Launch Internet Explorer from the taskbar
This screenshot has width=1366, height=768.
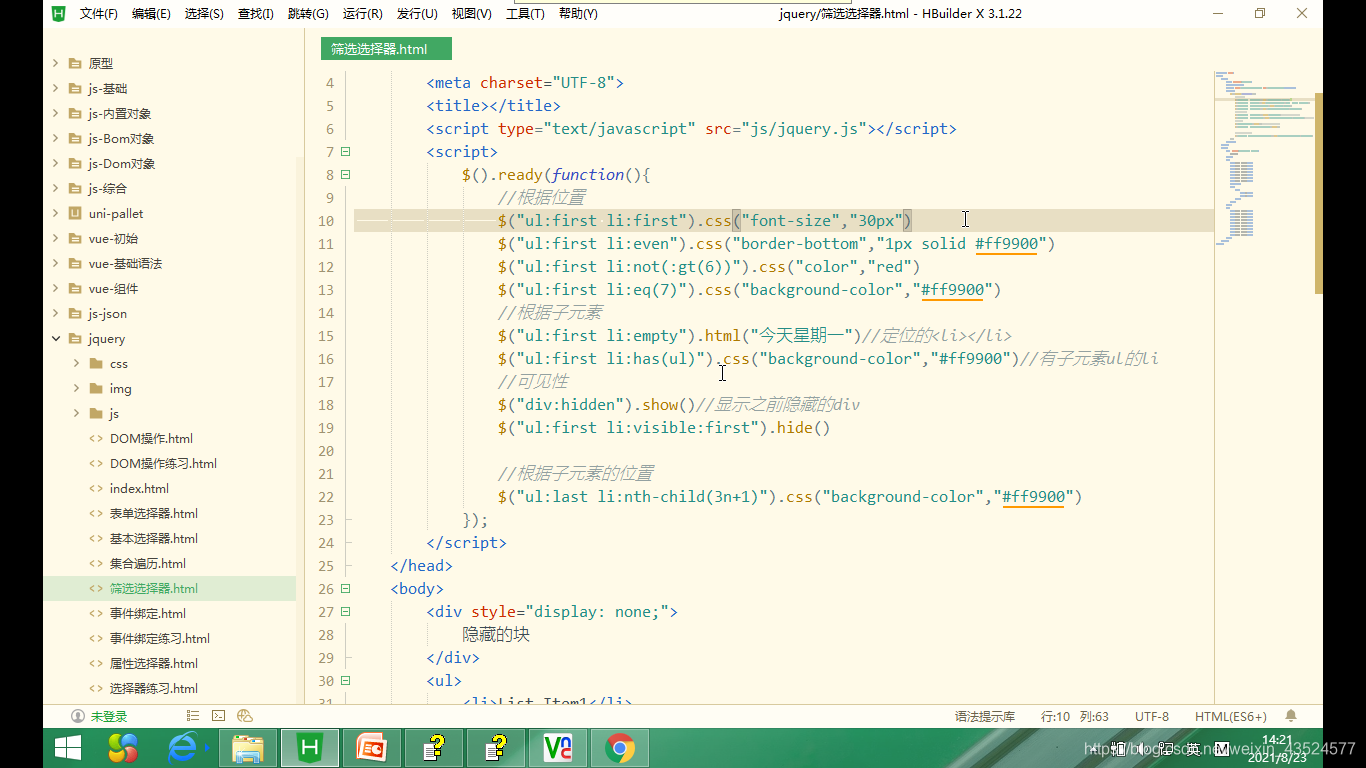click(x=184, y=748)
